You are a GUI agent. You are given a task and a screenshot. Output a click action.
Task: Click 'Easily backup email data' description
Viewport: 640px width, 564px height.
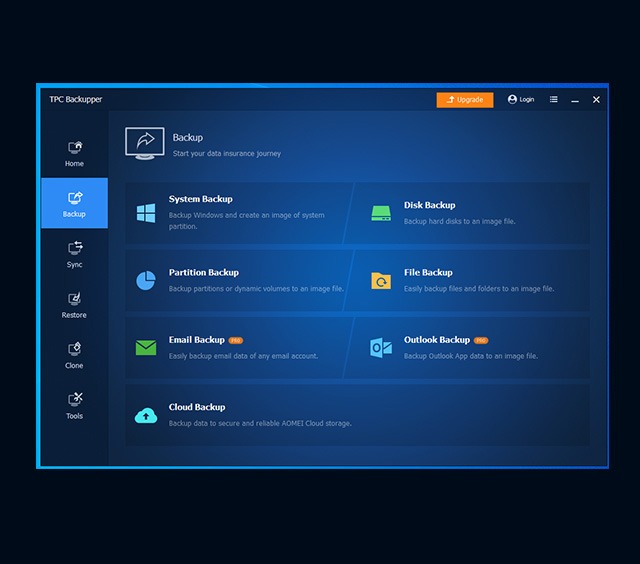(x=243, y=356)
